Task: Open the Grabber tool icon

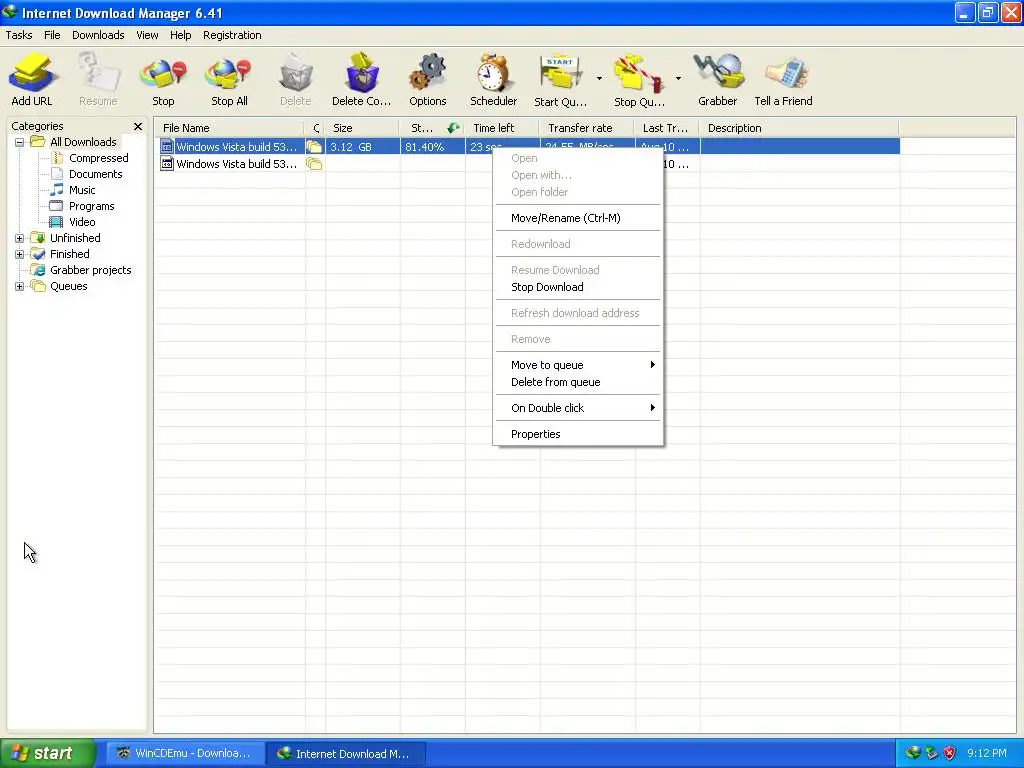Action: click(718, 80)
